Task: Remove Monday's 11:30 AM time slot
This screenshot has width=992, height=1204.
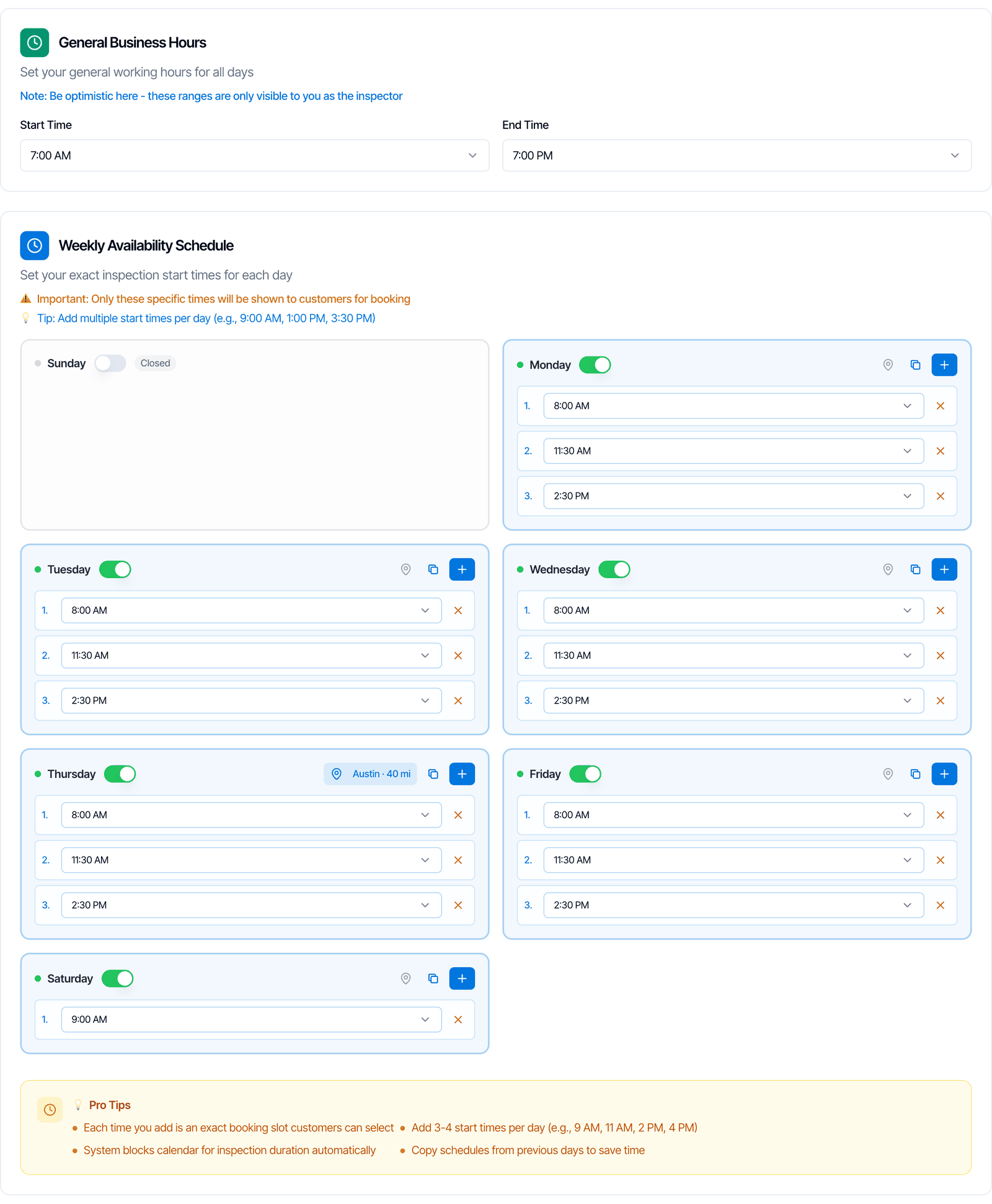Action: tap(940, 451)
